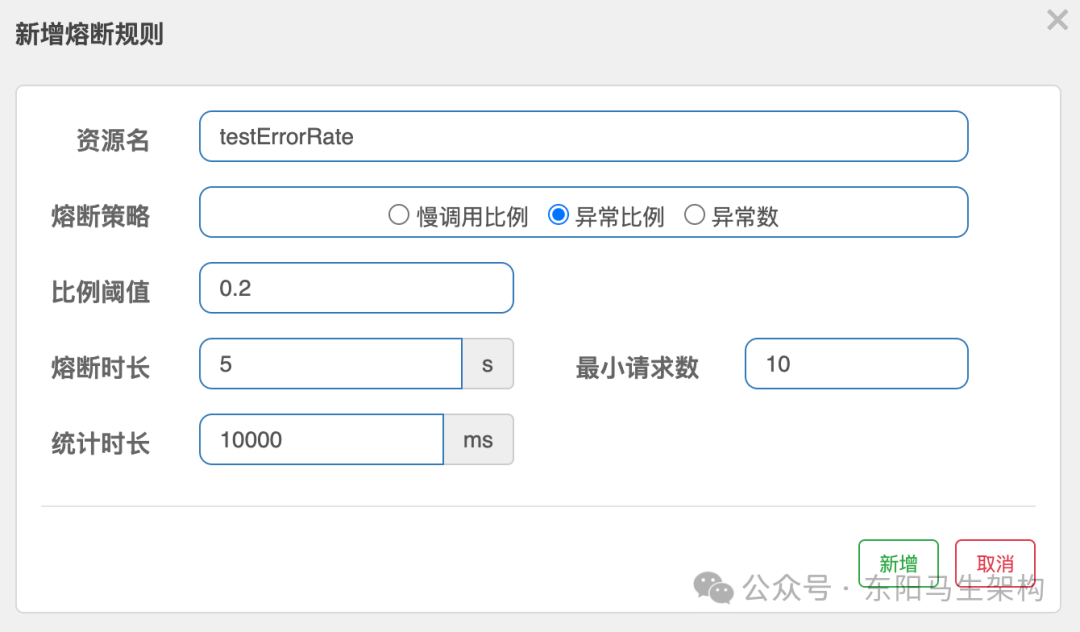Select the 异常数 radio option

tap(694, 215)
